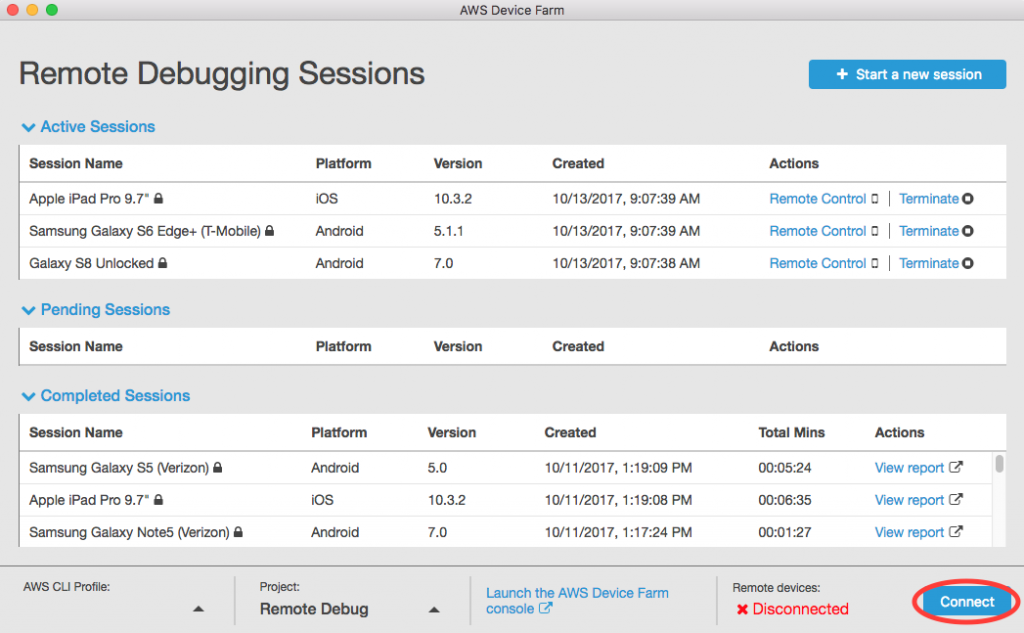
Task: Click external icon after console link
Action: pos(545,608)
